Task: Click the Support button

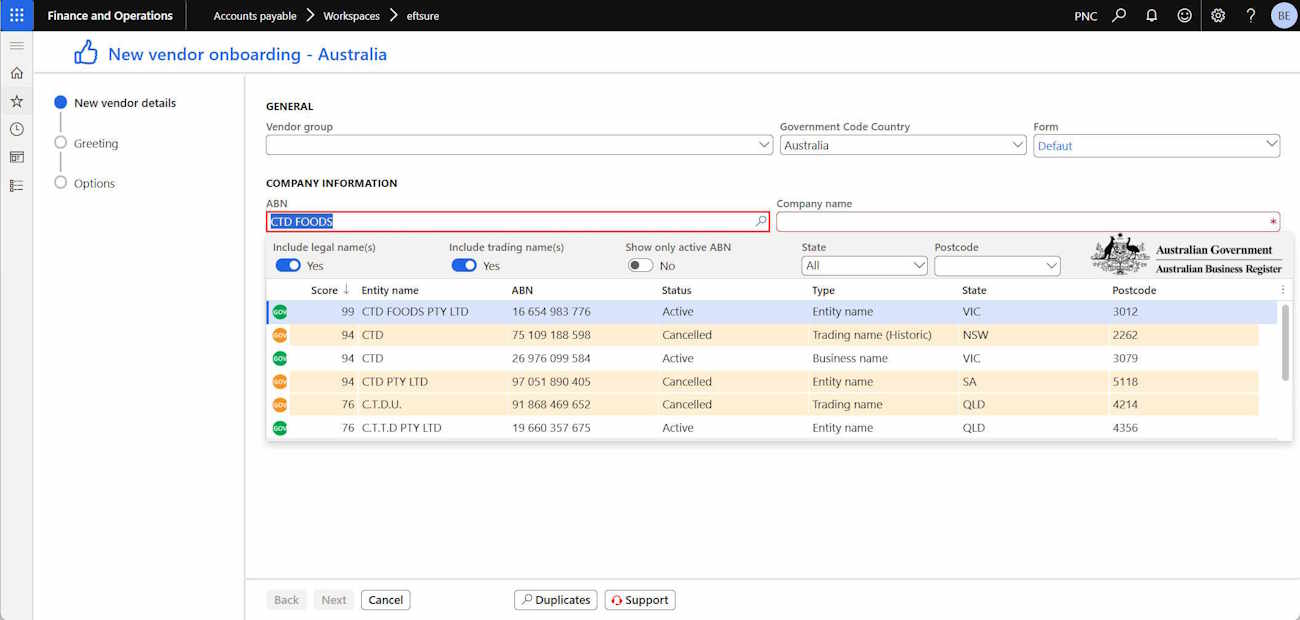Action: [x=640, y=600]
